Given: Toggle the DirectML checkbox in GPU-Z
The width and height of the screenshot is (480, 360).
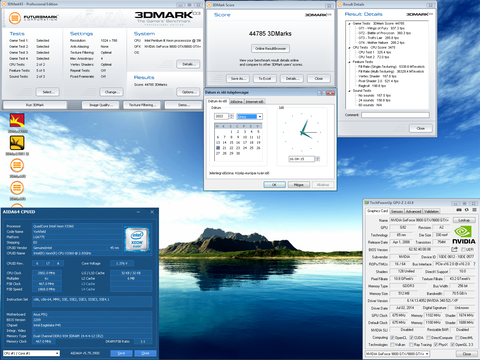Looking at the screenshot, I should [x=458, y=338].
